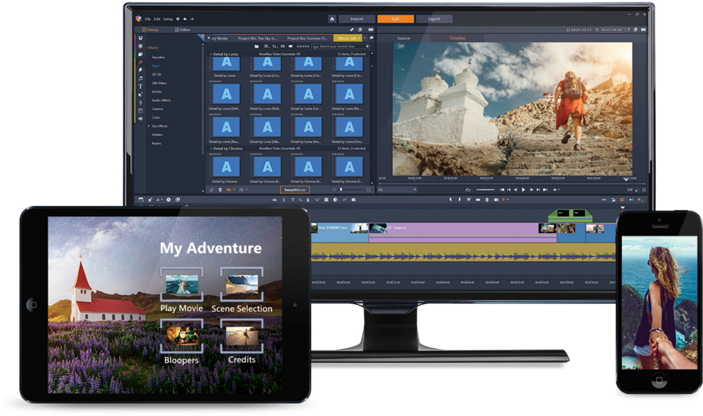Click the preview scrubber playhead marker
Screen dimensions: 703x416
point(626,180)
